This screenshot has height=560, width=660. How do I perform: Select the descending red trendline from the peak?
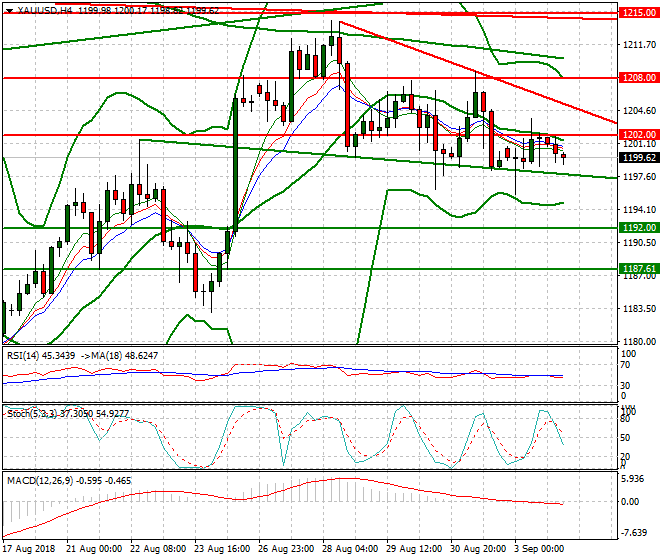pos(478,72)
